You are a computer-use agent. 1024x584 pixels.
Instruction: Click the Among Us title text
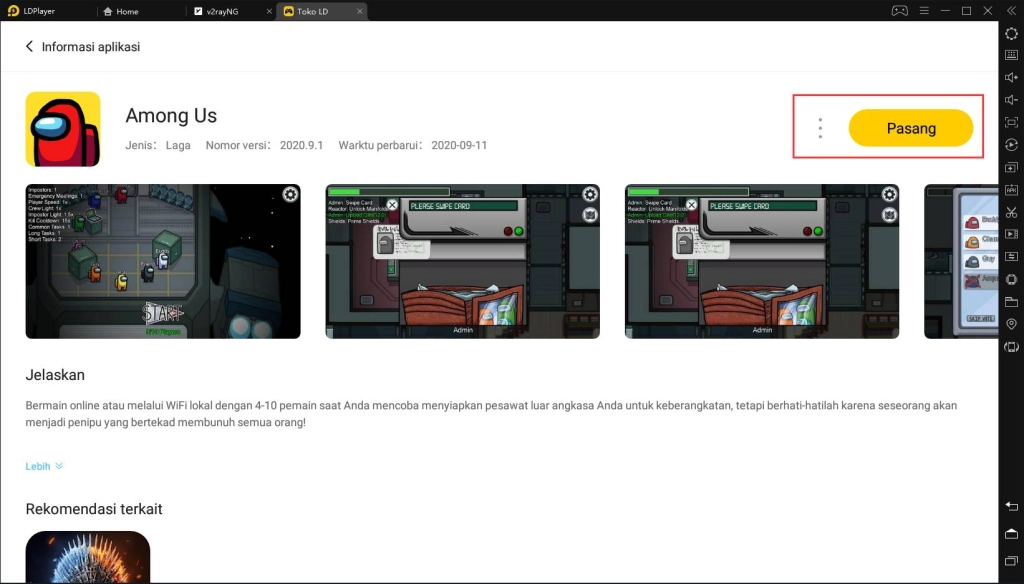[x=171, y=116]
